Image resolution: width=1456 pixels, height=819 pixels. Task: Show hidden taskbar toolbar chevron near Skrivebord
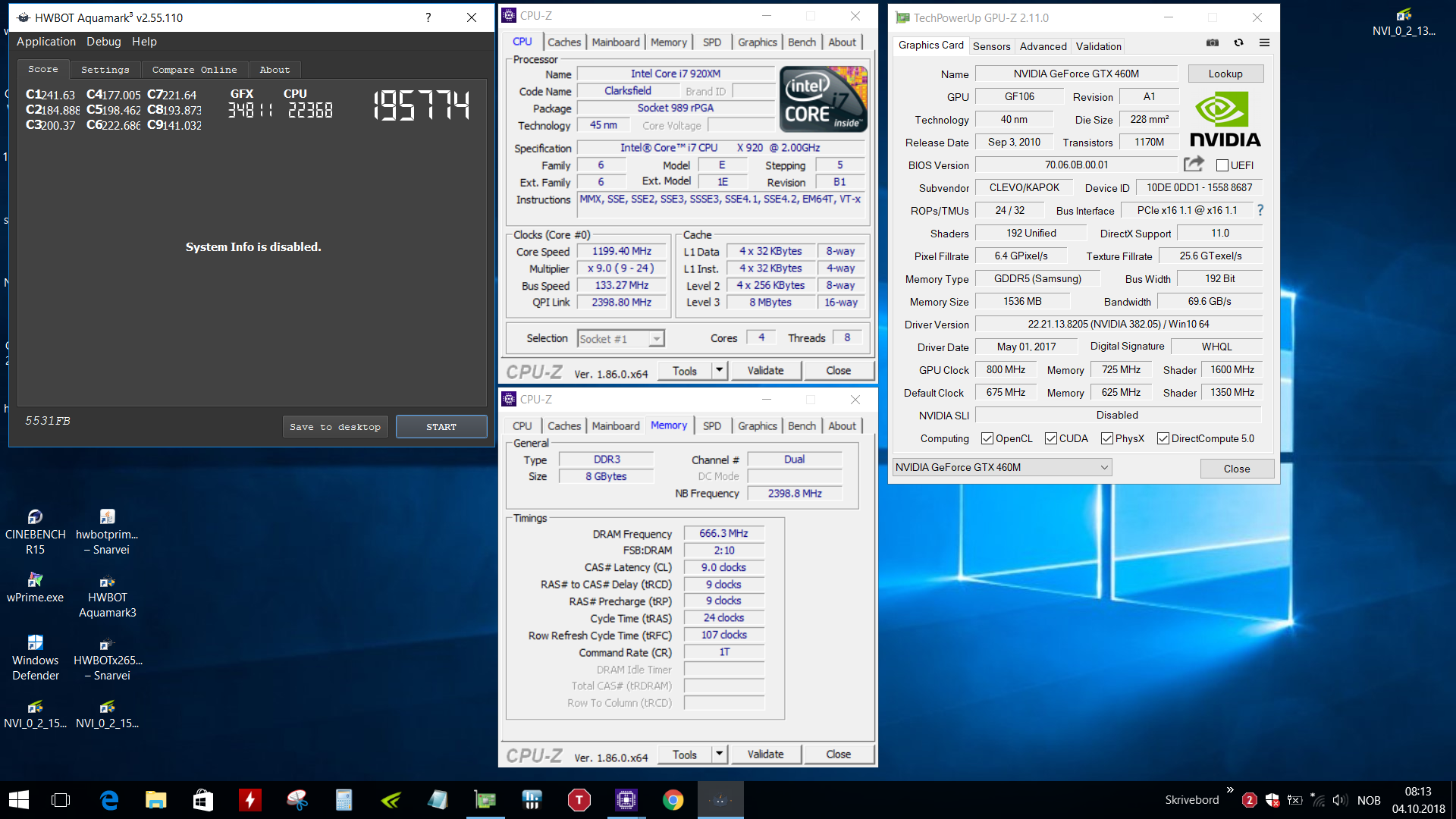pos(1230,790)
